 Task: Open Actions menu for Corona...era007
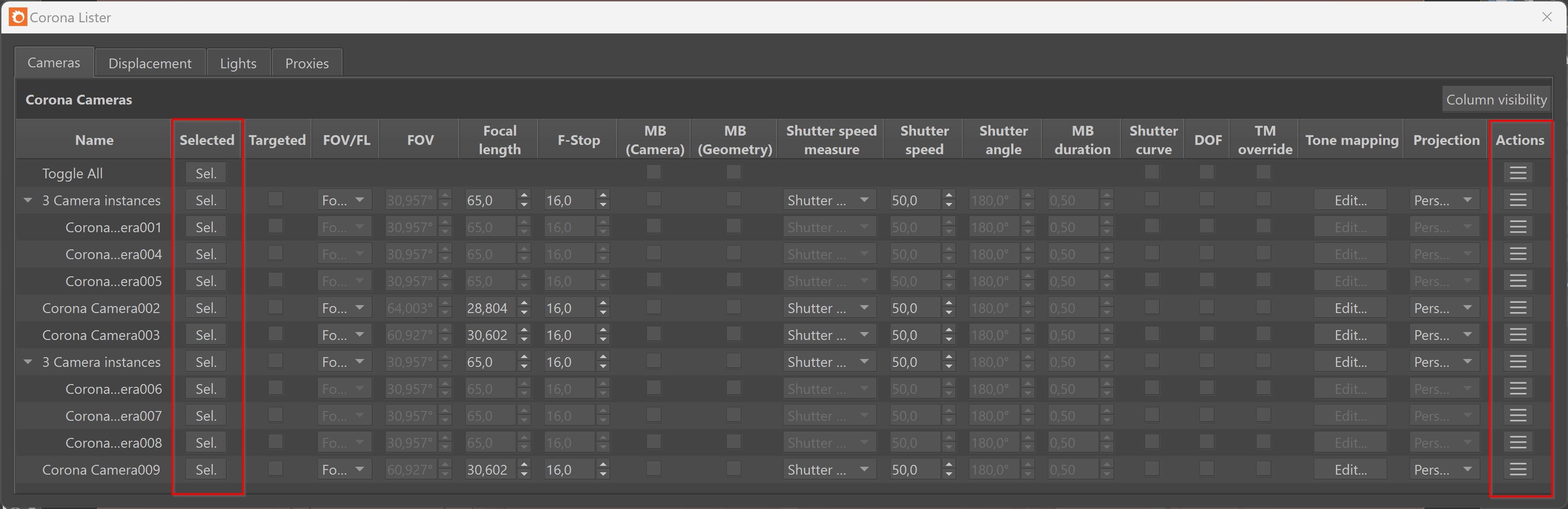(x=1517, y=415)
